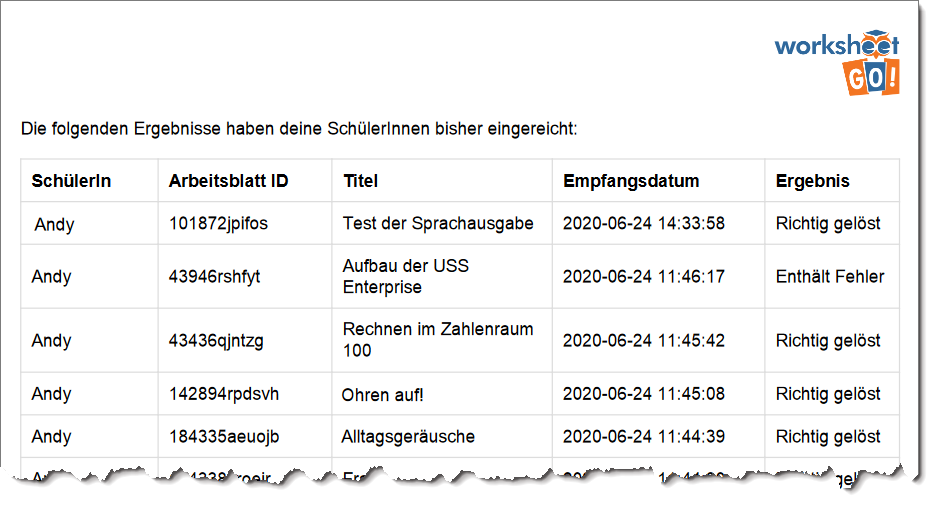Image resolution: width=938 pixels, height=512 pixels.
Task: Click the intro text about submitted results
Action: click(299, 129)
